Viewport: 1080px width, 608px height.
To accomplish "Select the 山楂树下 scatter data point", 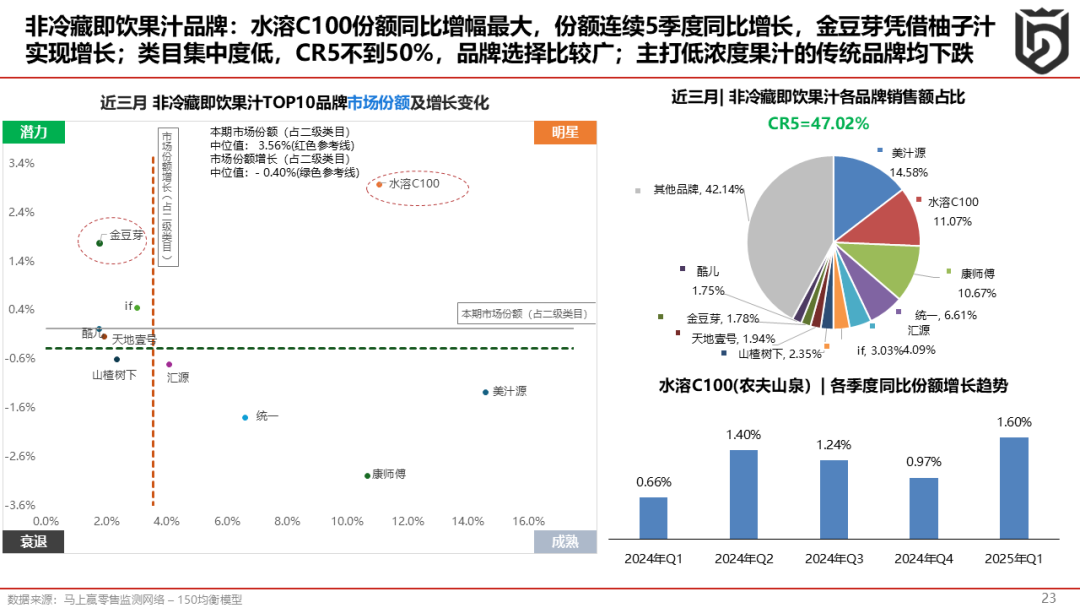I will [x=117, y=359].
